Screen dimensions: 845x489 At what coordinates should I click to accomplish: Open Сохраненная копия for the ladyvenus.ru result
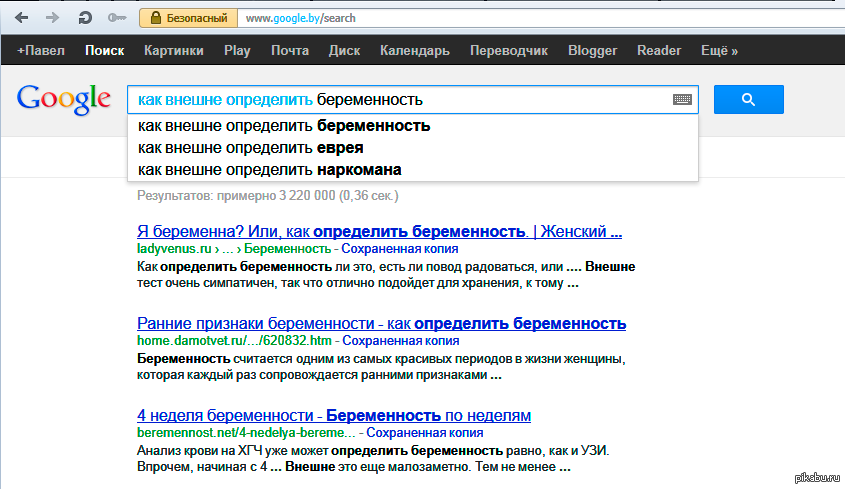tap(402, 249)
